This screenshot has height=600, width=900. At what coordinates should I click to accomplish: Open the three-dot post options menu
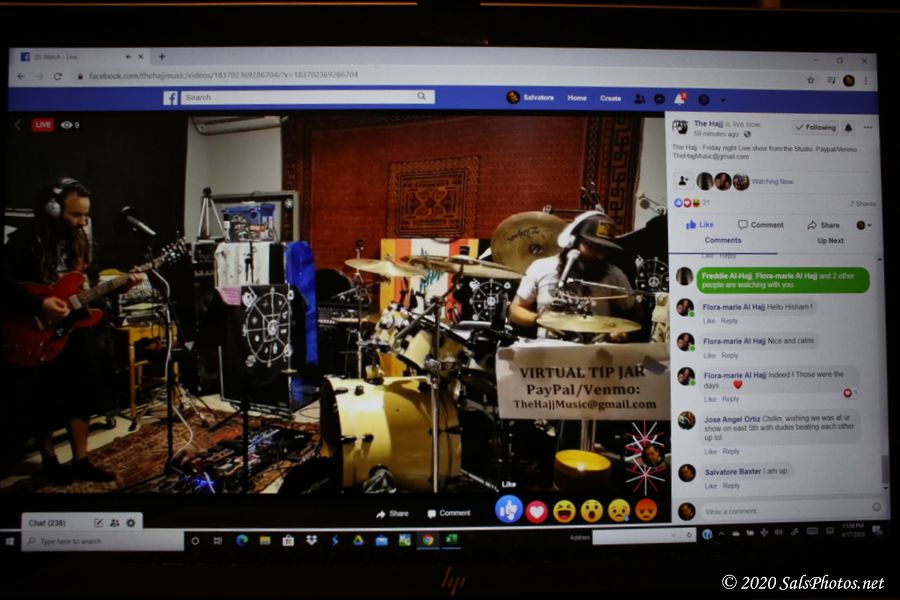(x=868, y=128)
